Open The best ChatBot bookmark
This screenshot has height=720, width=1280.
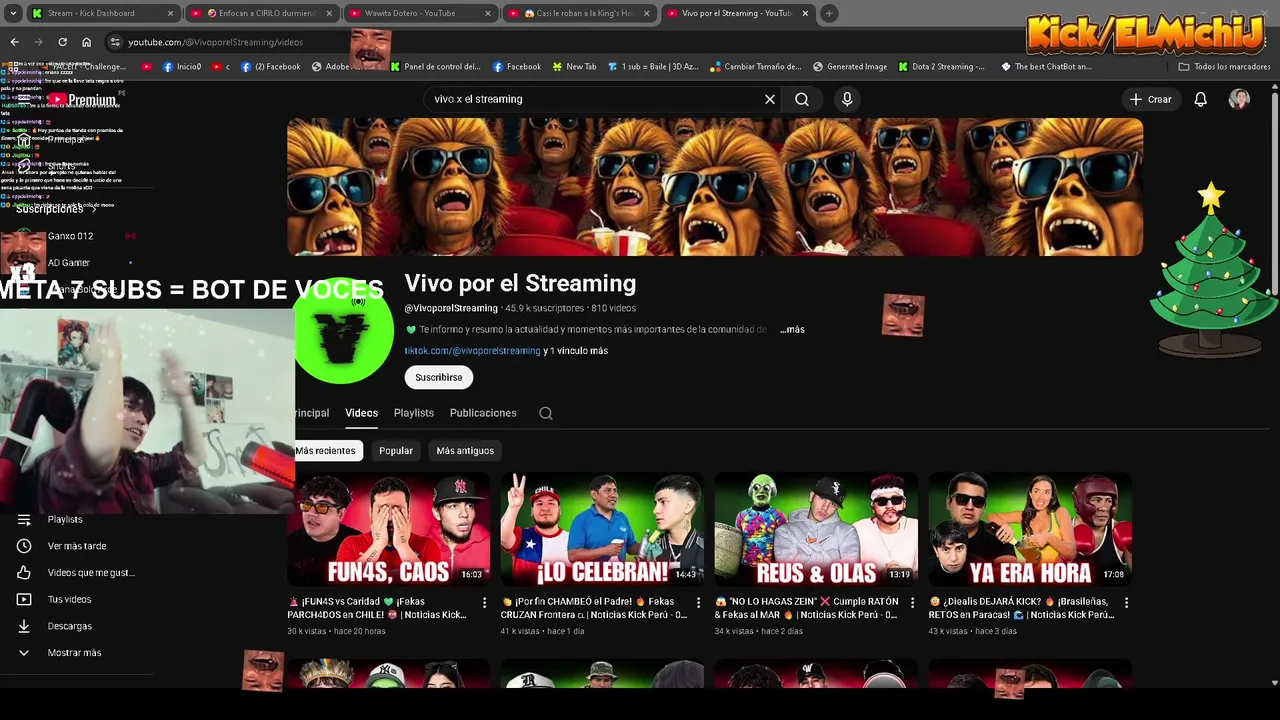click(1045, 66)
